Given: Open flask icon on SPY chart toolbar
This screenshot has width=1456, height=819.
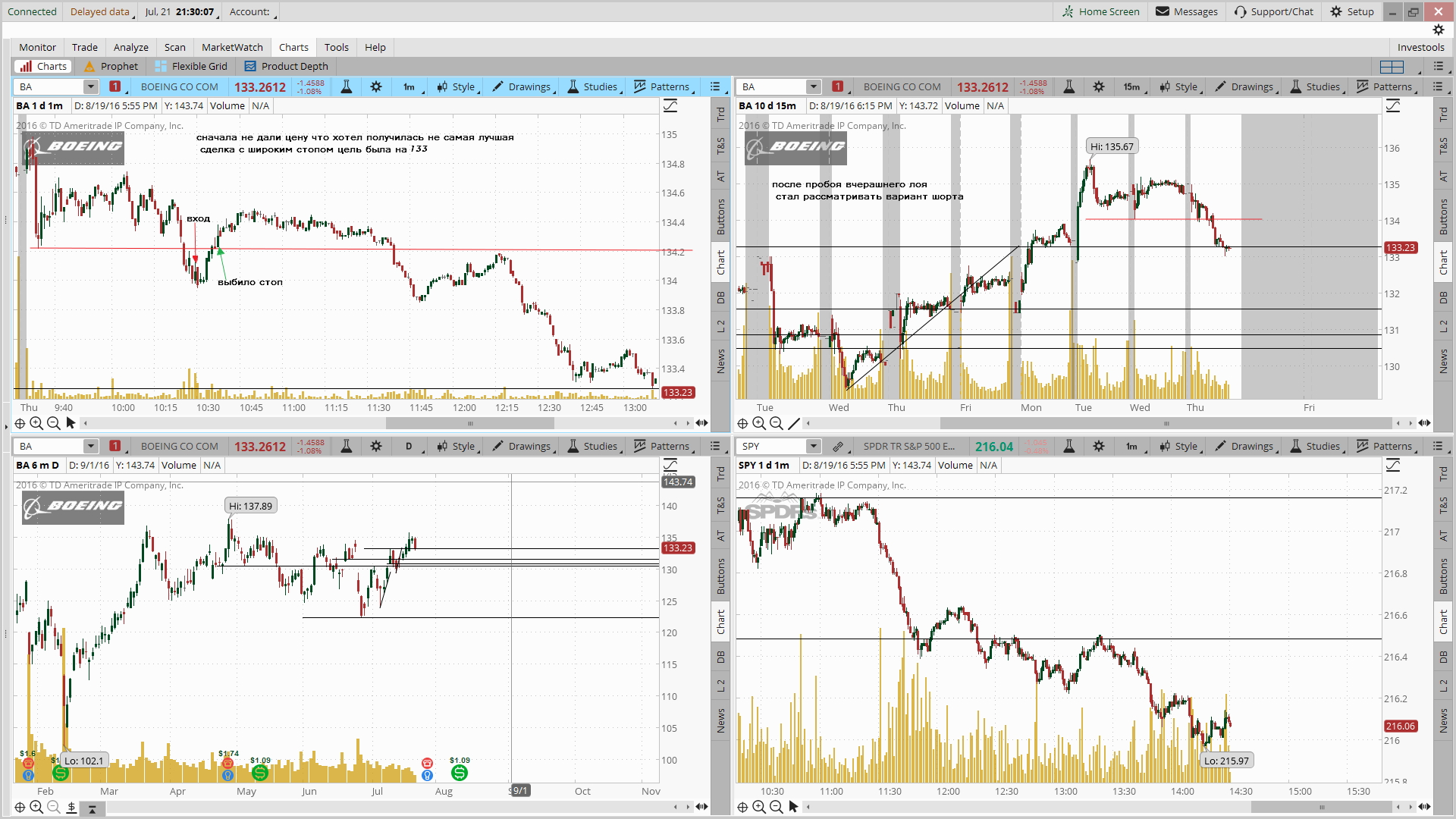Looking at the screenshot, I should 1069,446.
